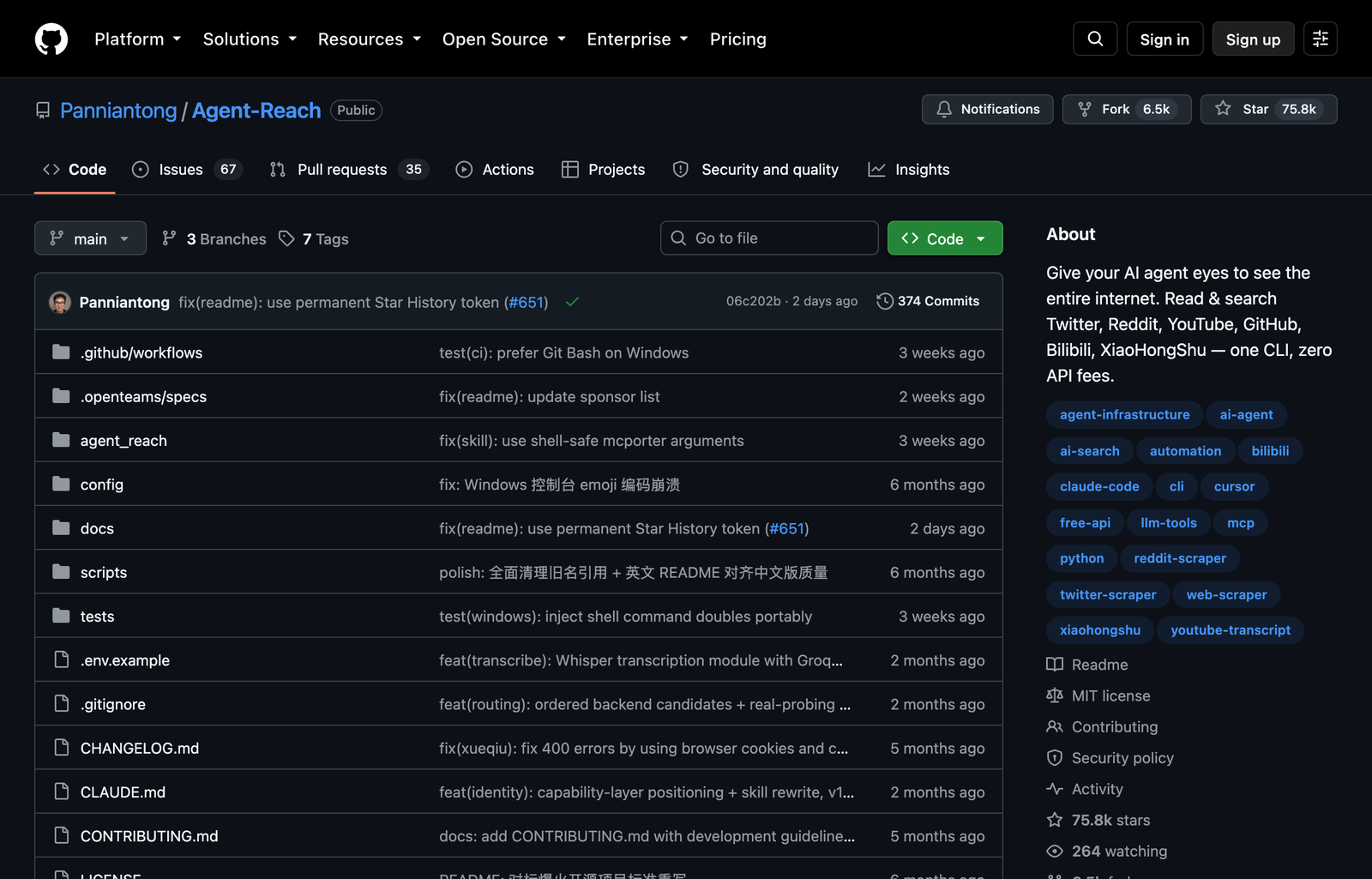Expand the Solutions menu
Viewport: 1372px width, 879px height.
pos(250,39)
